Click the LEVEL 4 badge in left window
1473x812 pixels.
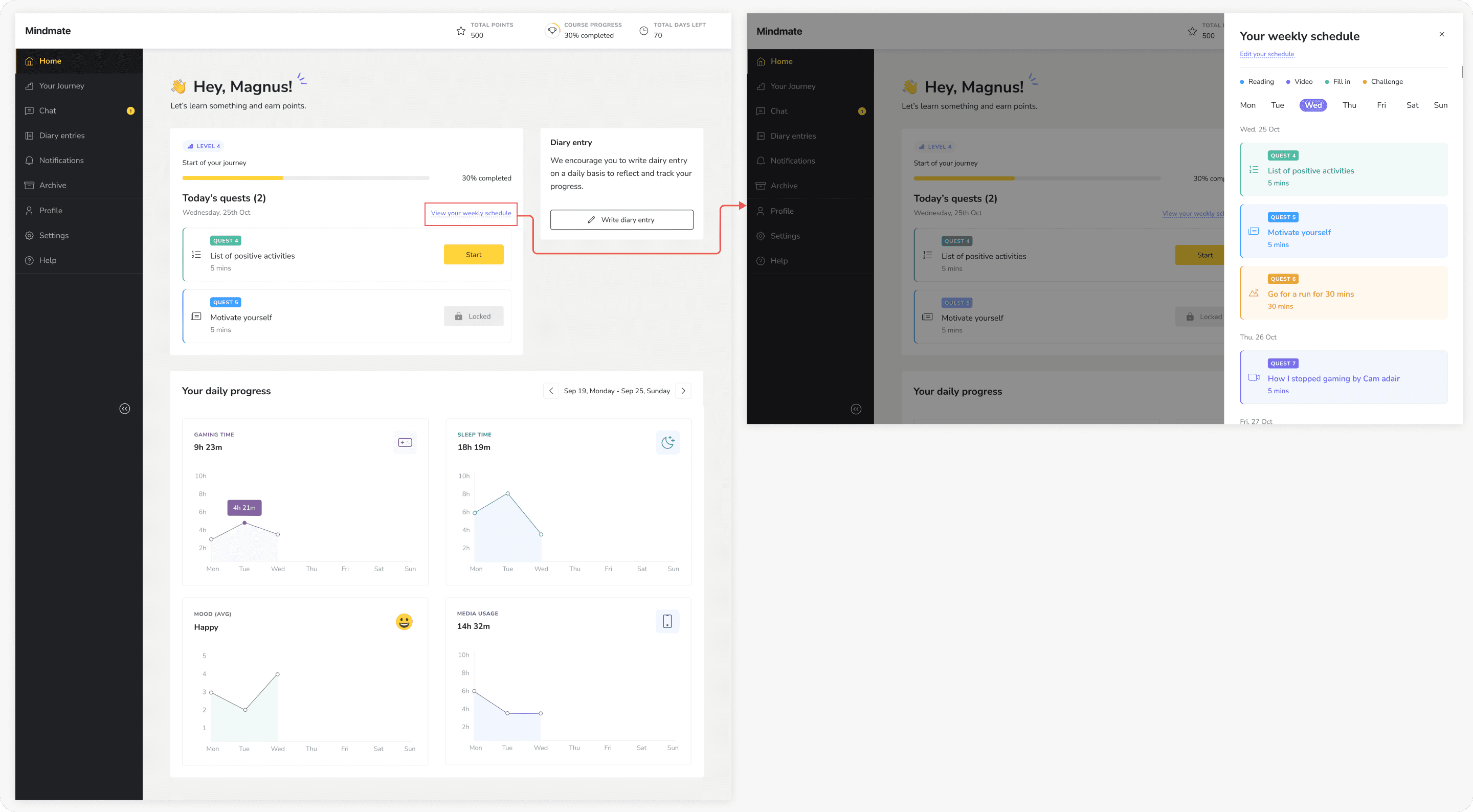point(204,146)
